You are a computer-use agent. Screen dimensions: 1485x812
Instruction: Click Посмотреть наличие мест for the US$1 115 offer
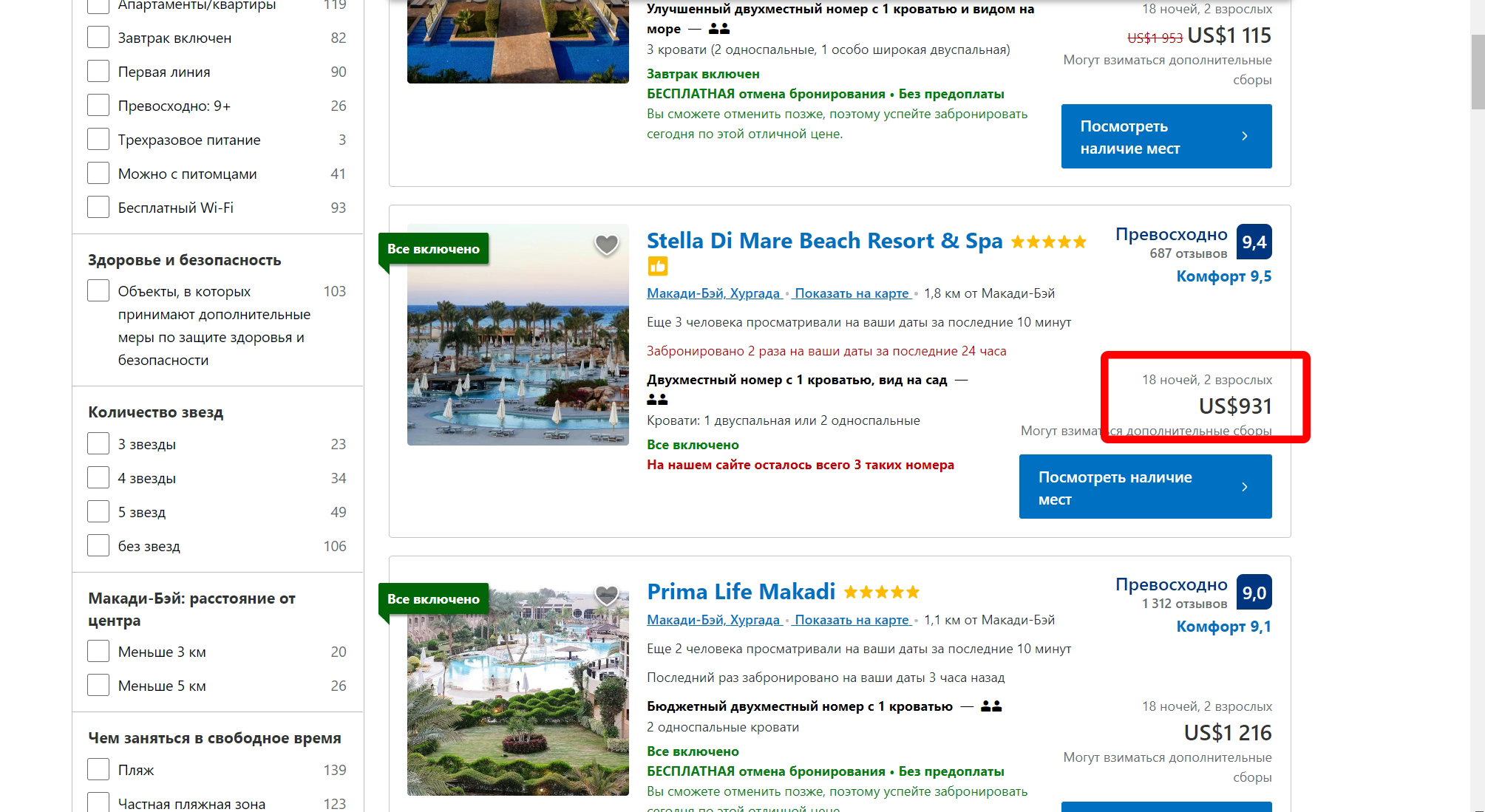[1166, 137]
